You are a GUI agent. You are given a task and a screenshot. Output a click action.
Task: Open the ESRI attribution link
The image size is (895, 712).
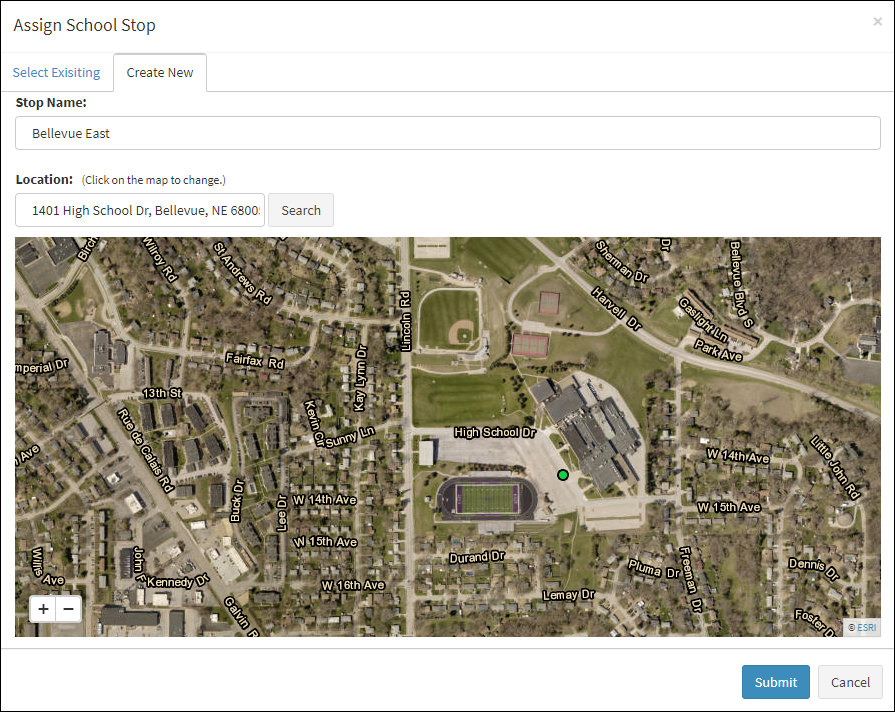click(x=866, y=627)
